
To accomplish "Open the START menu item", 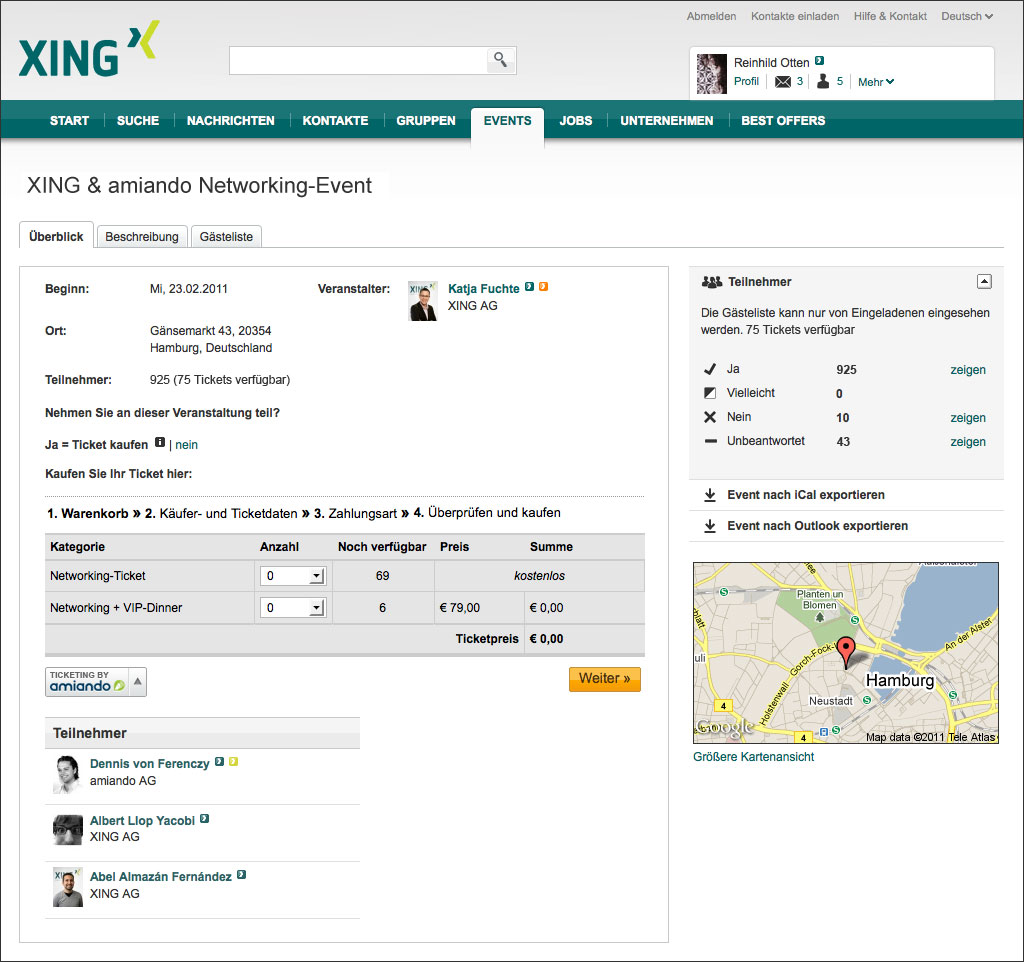I will point(69,121).
